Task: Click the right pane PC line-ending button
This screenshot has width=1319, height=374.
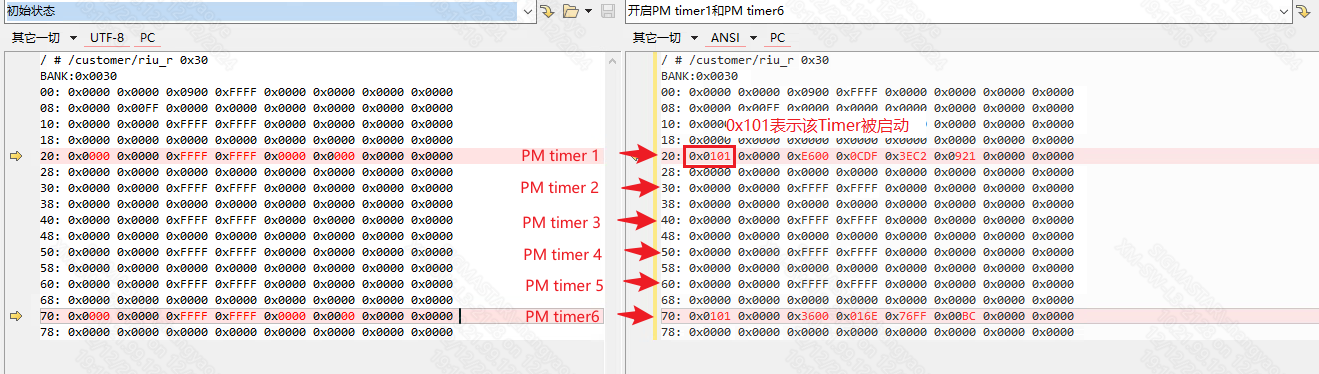Action: [x=777, y=38]
